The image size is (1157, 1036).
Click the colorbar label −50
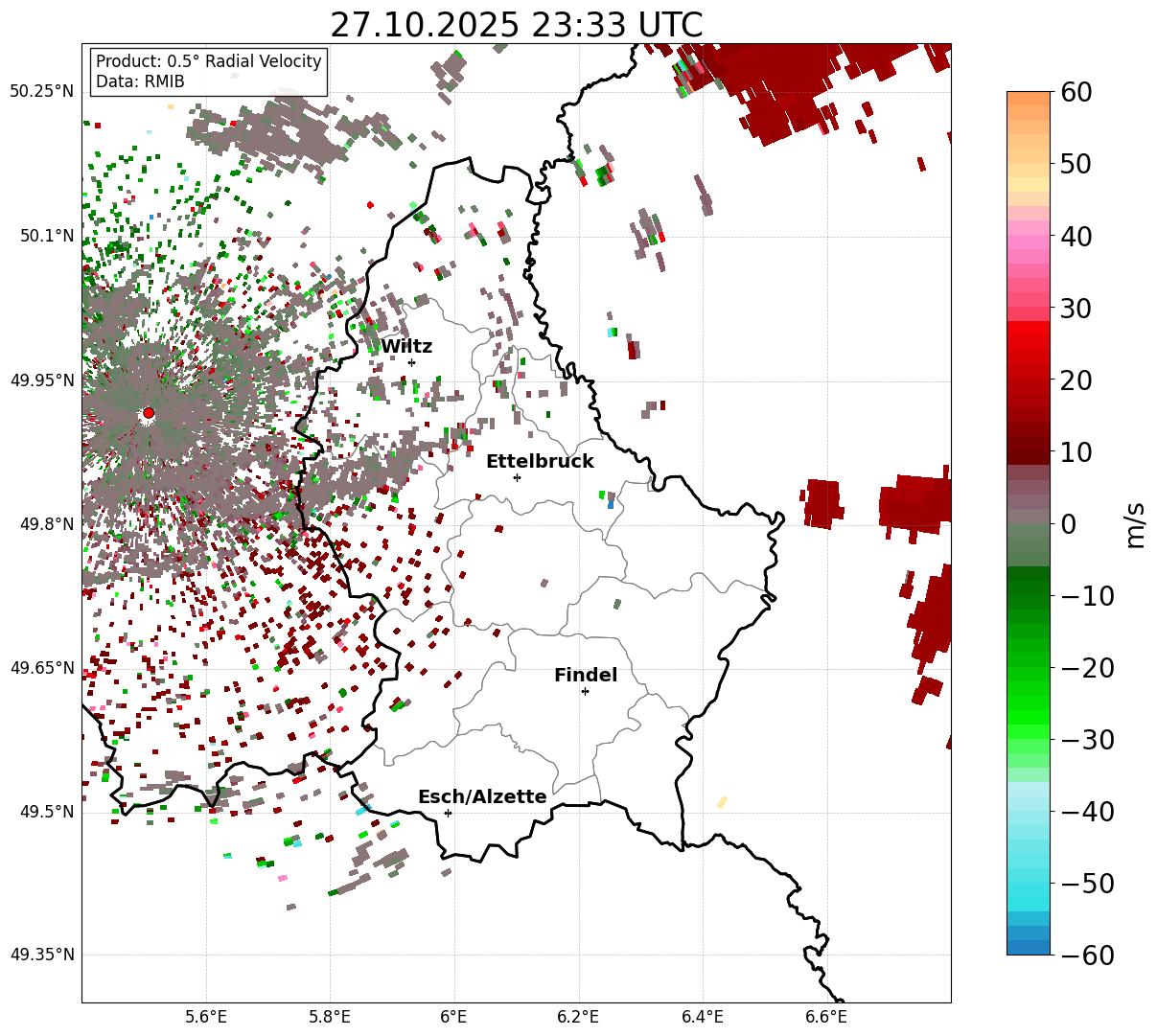1087,883
